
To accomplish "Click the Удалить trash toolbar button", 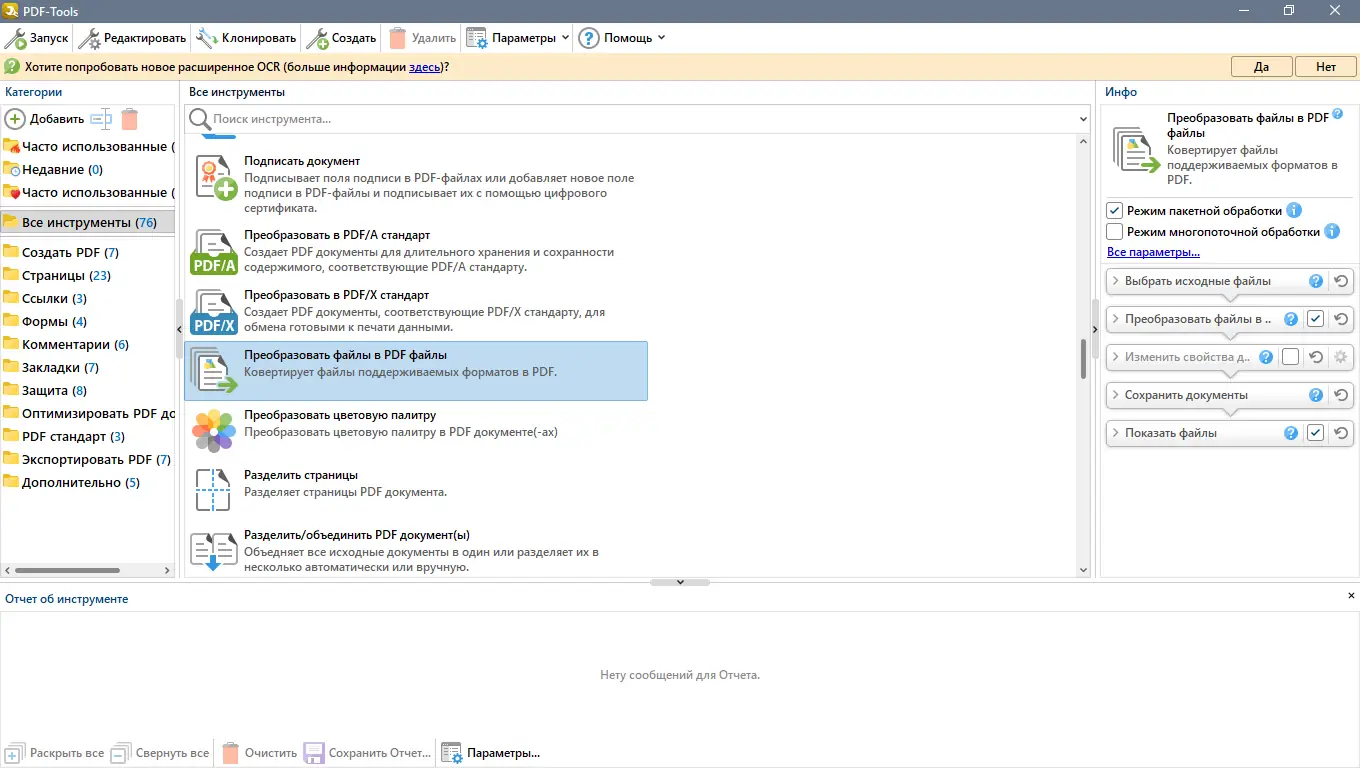I will [422, 38].
